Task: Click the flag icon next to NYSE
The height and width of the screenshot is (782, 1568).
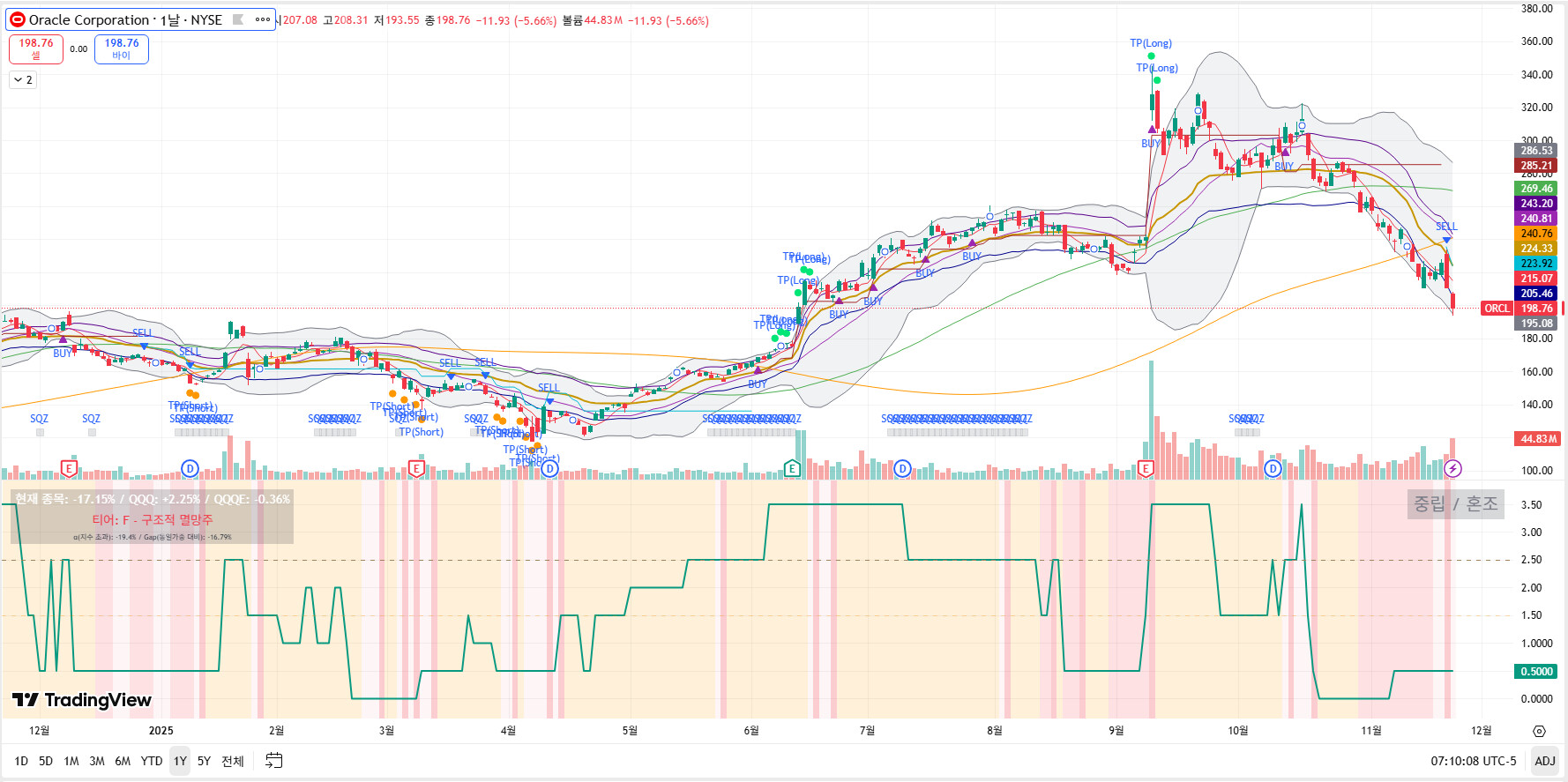Action: click(238, 19)
